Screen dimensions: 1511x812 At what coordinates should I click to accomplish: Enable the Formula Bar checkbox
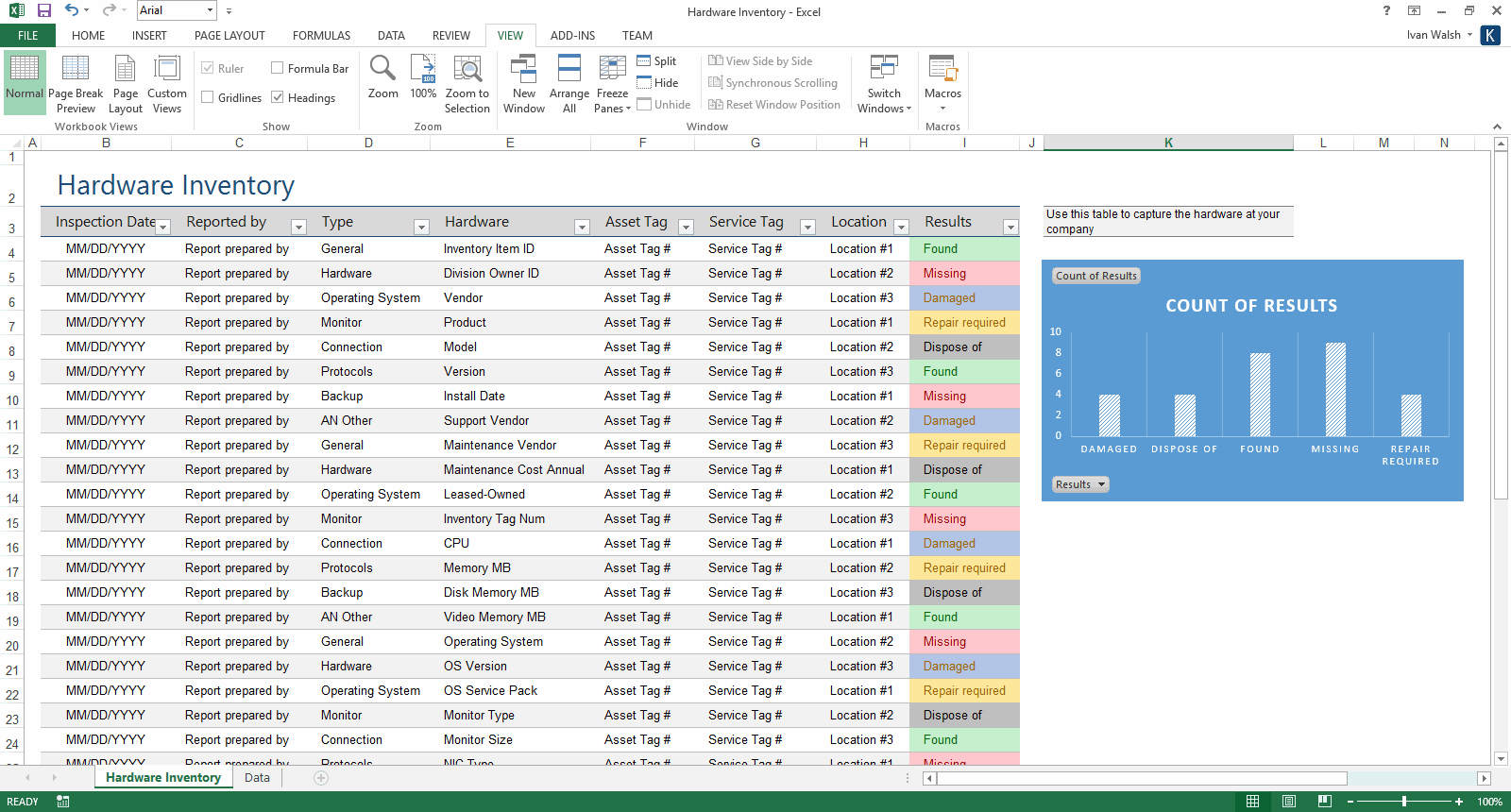[278, 68]
